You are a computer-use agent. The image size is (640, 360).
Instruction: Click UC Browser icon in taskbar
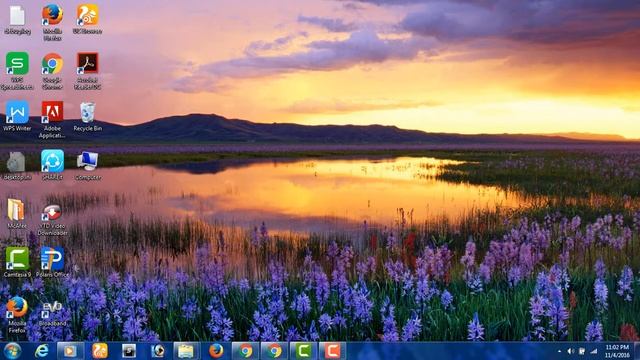pos(100,351)
